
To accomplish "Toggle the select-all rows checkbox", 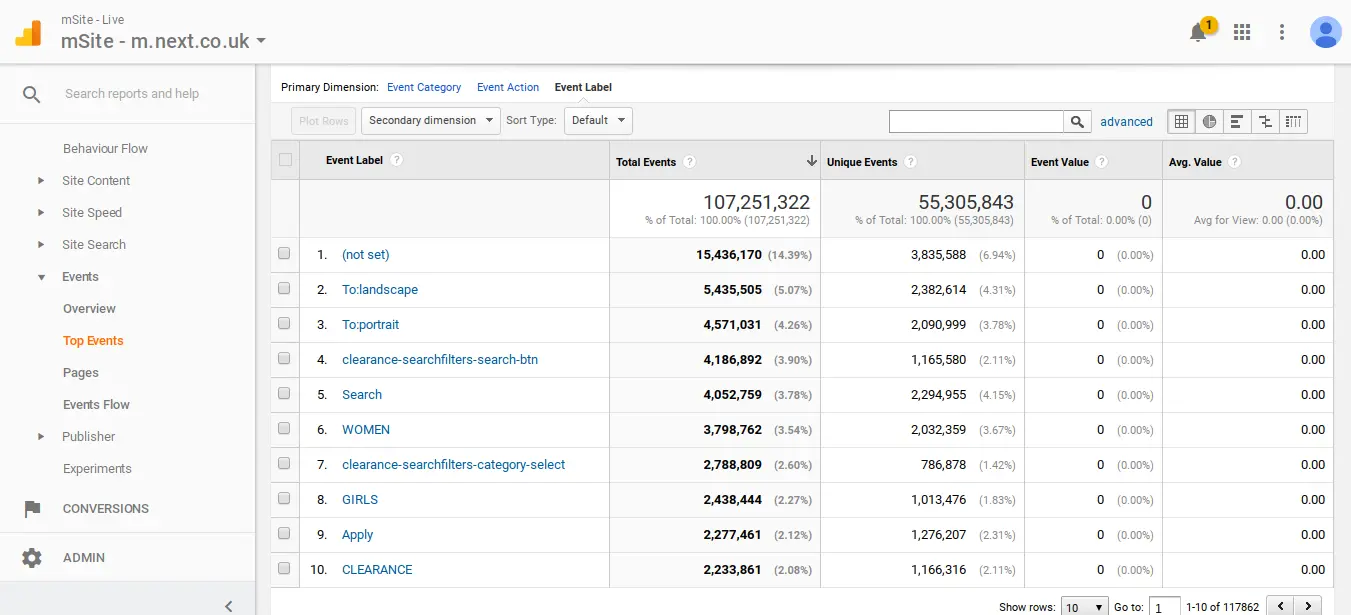I will [285, 160].
